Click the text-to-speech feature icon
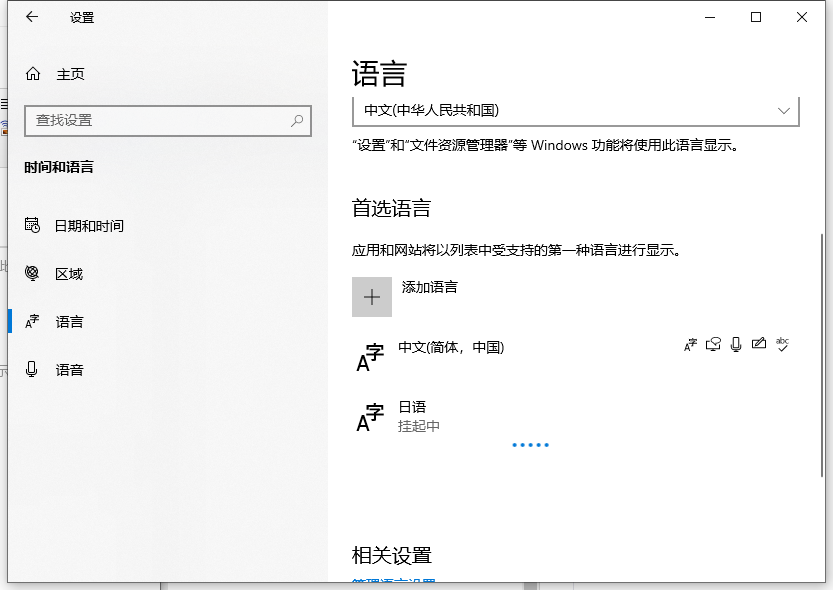This screenshot has width=833, height=590. pyautogui.click(x=713, y=345)
